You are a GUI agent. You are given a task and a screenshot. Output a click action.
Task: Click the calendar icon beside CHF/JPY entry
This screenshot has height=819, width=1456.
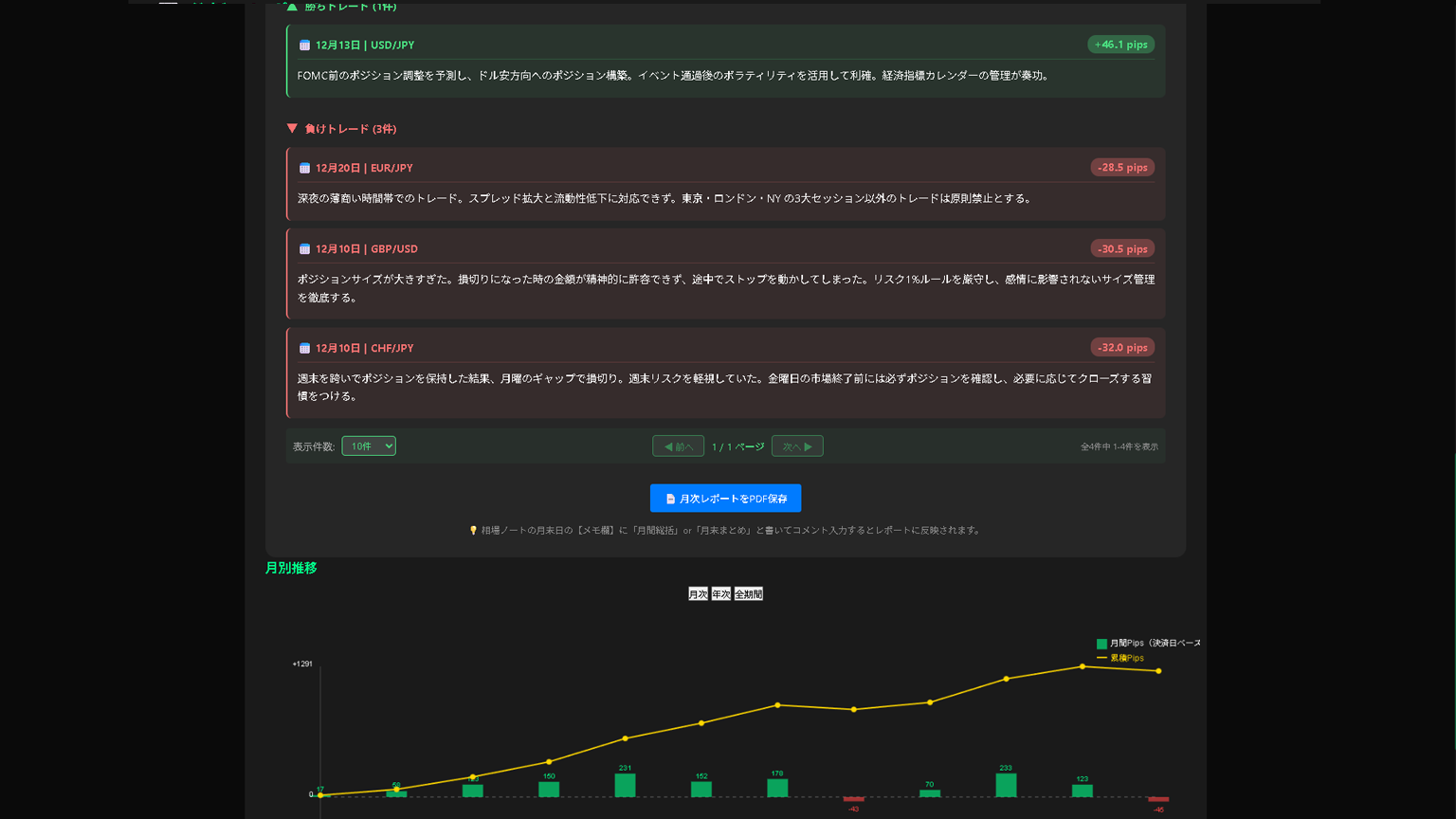pyautogui.click(x=304, y=349)
